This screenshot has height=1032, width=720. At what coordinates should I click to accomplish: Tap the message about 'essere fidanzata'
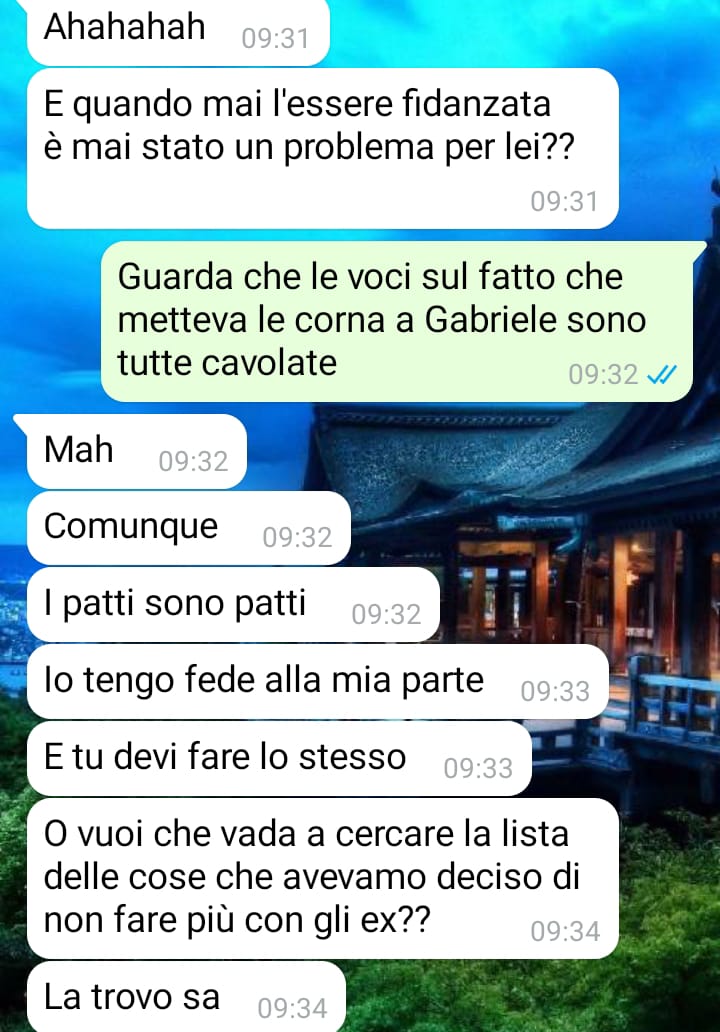pyautogui.click(x=322, y=149)
